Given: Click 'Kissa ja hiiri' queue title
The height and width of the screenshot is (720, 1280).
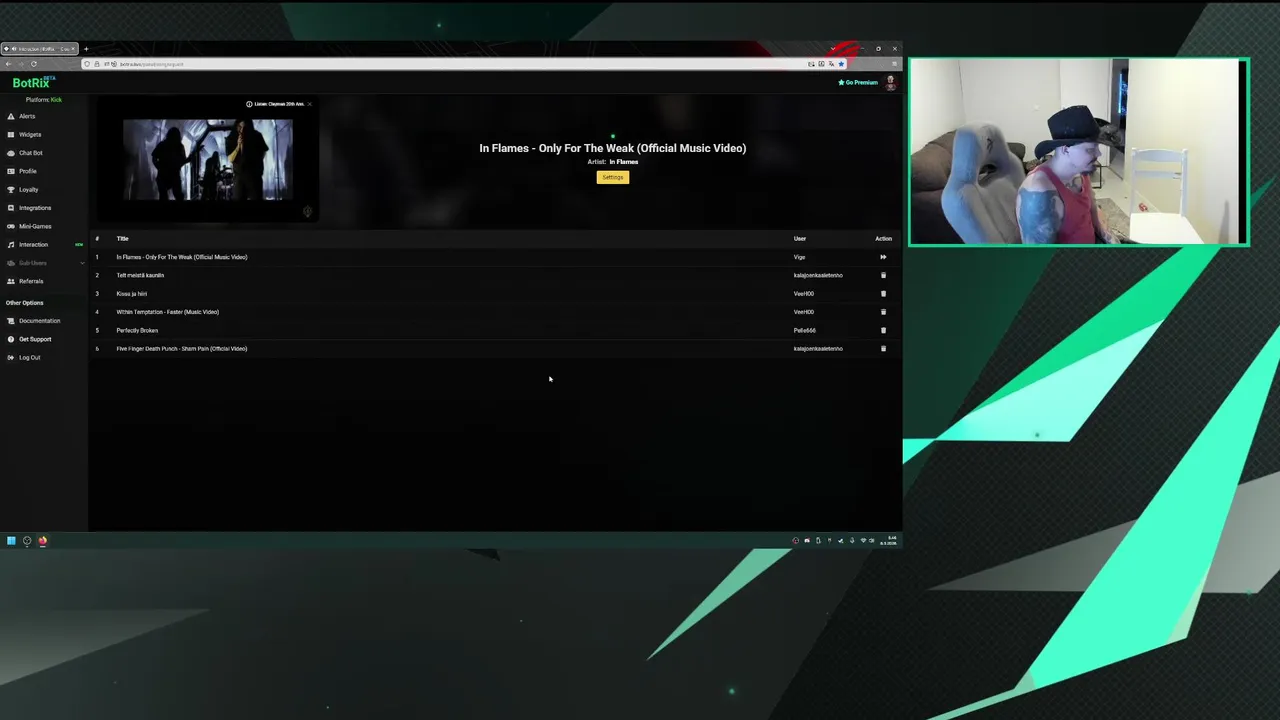Looking at the screenshot, I should (131, 294).
